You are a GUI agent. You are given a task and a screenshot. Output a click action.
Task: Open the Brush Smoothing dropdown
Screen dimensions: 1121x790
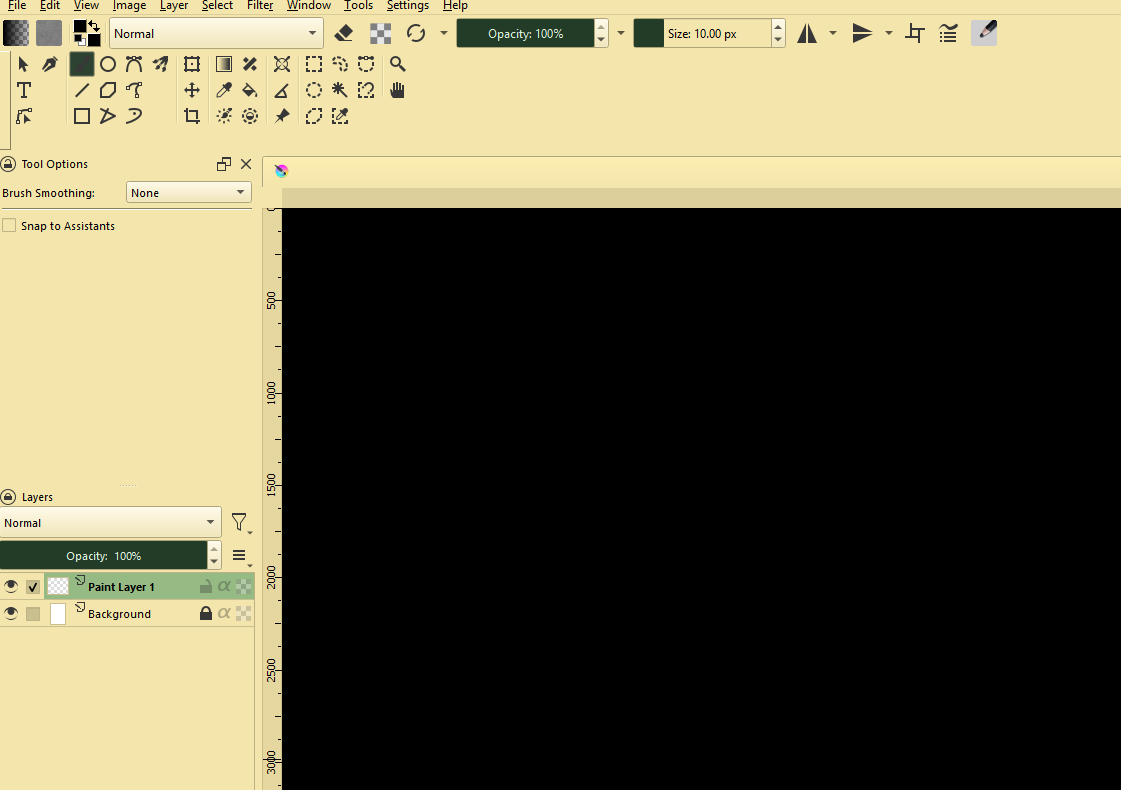[188, 193]
